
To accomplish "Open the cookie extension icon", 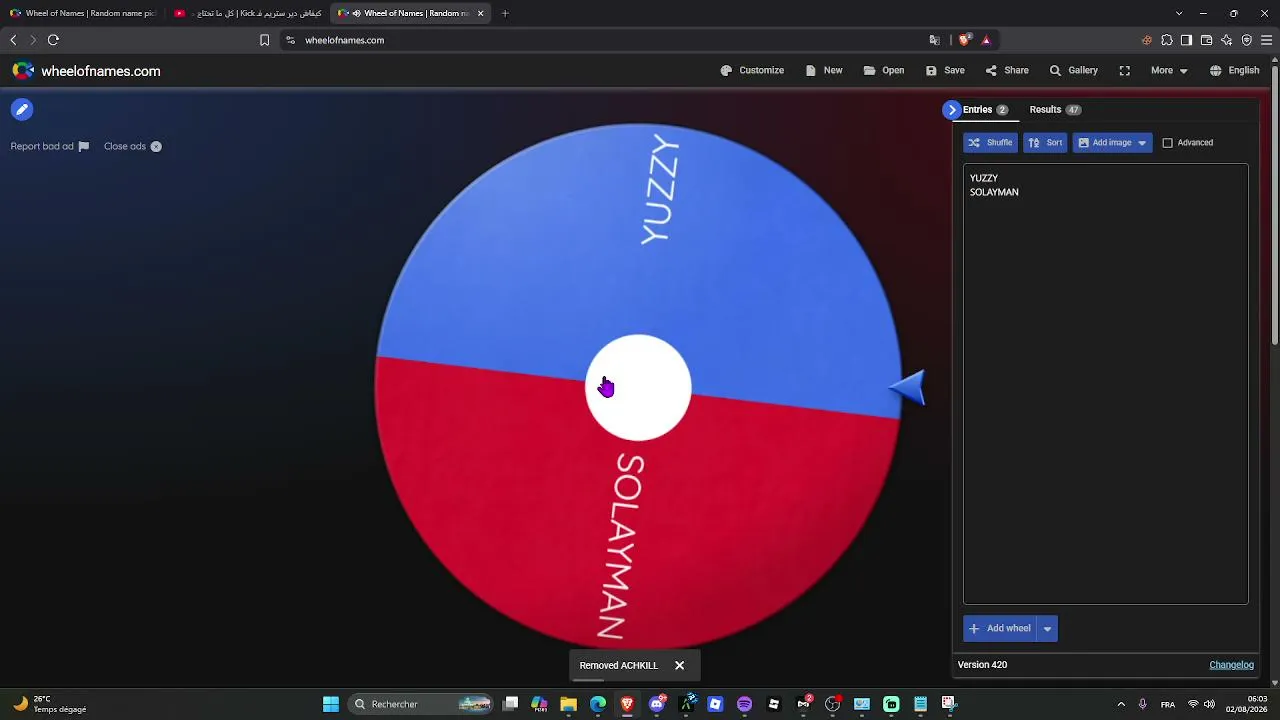I will [x=1146, y=40].
